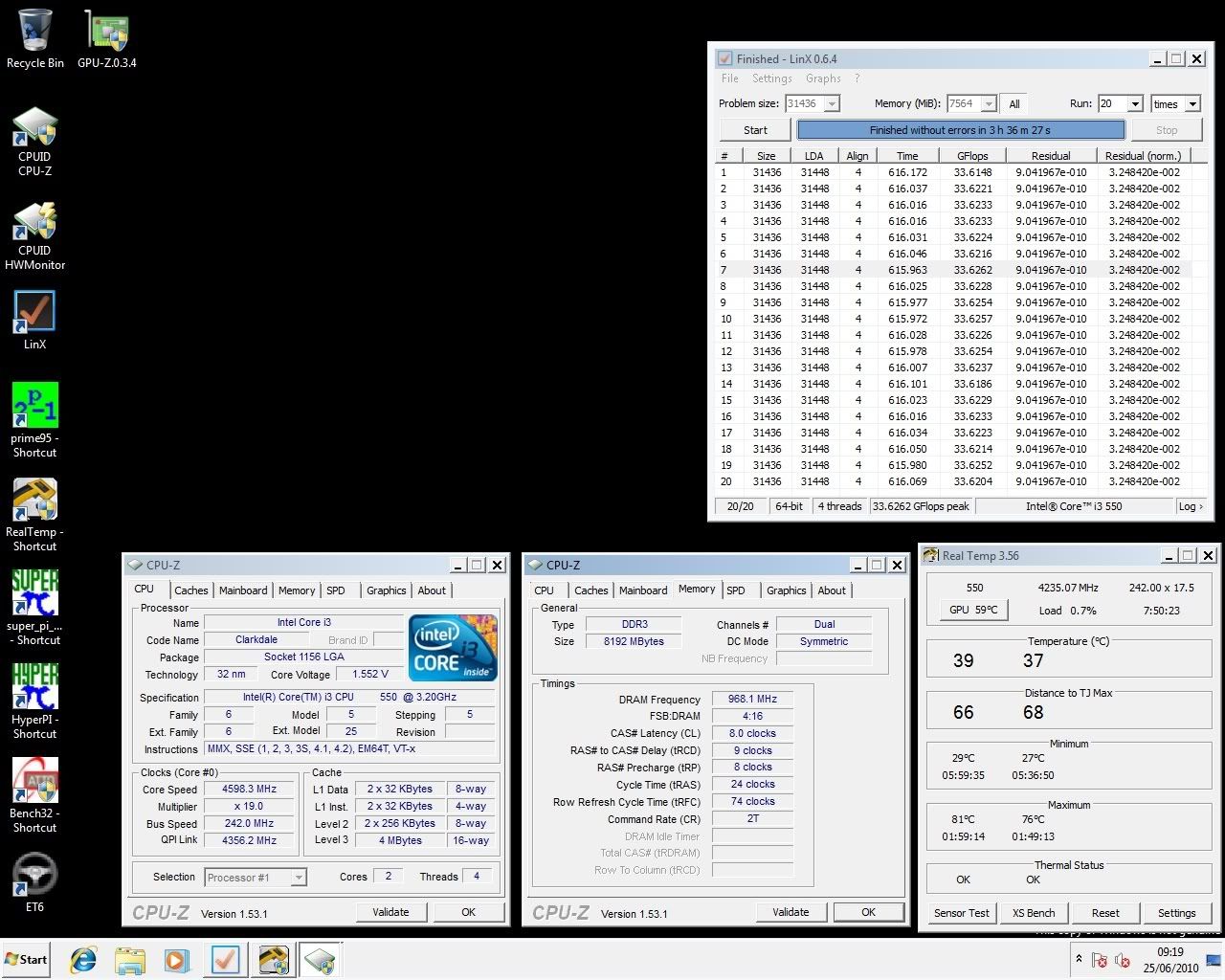Open Settings in Real Temp
Viewport: 1225px width, 980px height.
(1177, 913)
